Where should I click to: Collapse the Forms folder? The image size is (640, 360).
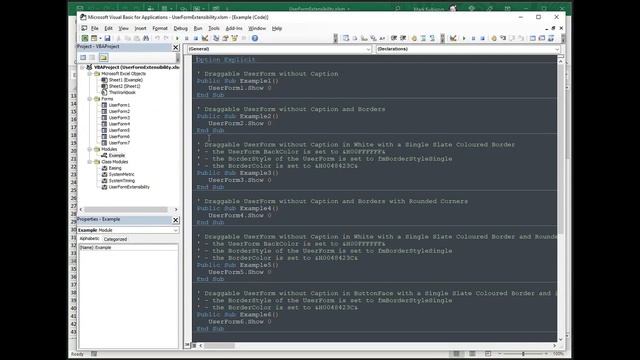tap(89, 99)
